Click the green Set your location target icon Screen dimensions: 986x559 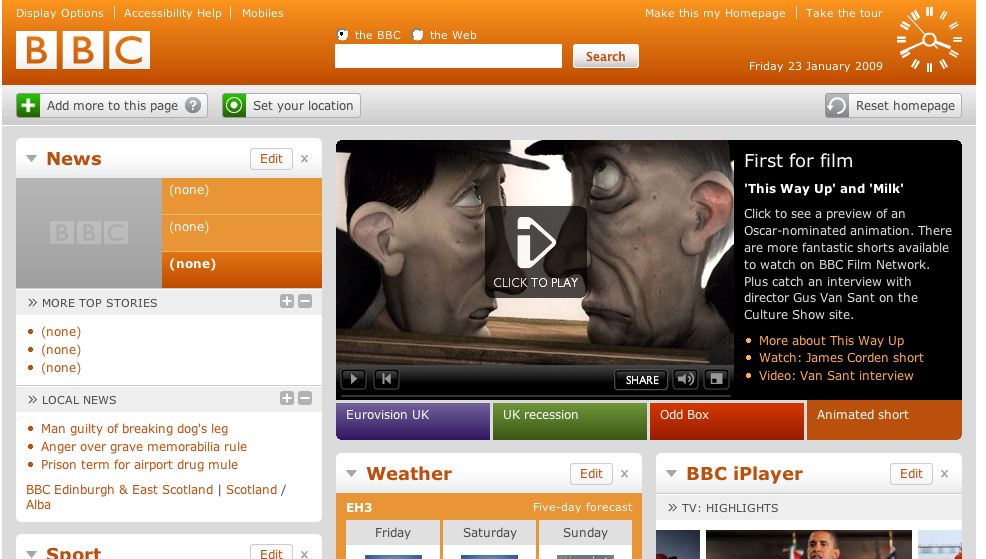point(234,106)
